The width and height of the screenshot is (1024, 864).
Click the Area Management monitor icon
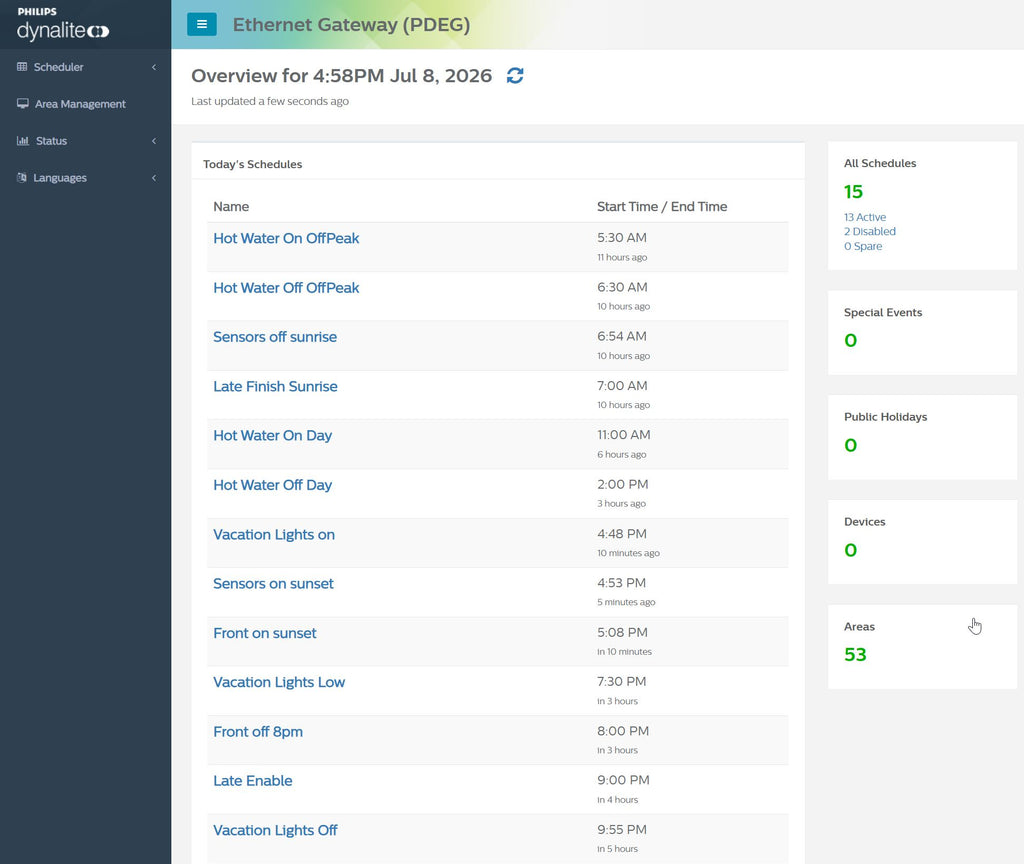tap(23, 103)
